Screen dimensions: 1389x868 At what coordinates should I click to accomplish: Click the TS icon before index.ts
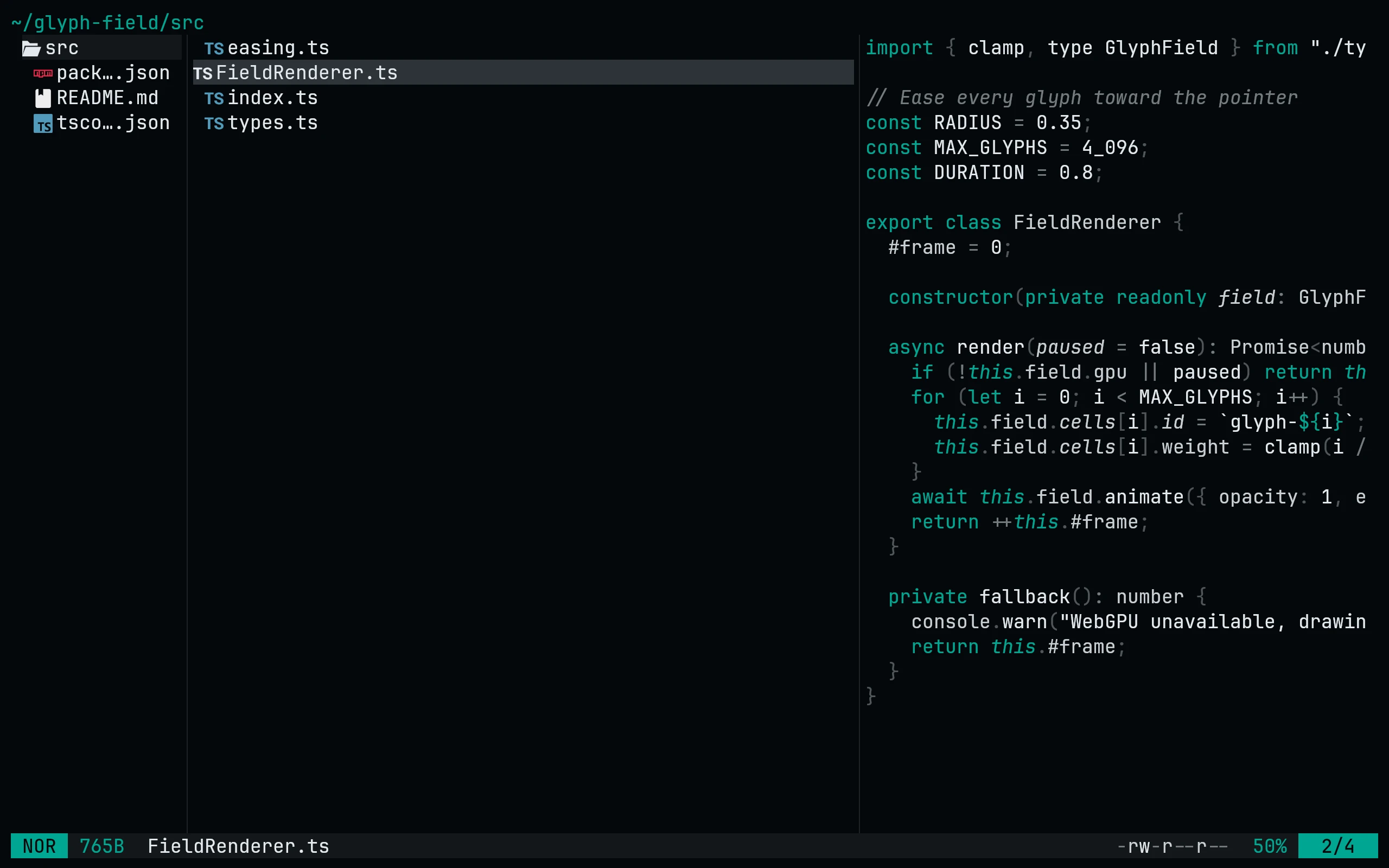coord(214,99)
